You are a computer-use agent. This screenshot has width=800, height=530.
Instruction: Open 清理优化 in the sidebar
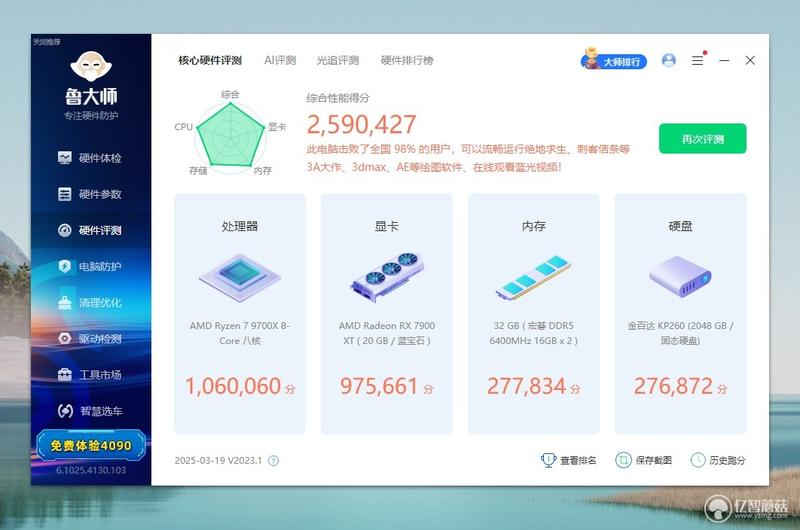pos(90,302)
